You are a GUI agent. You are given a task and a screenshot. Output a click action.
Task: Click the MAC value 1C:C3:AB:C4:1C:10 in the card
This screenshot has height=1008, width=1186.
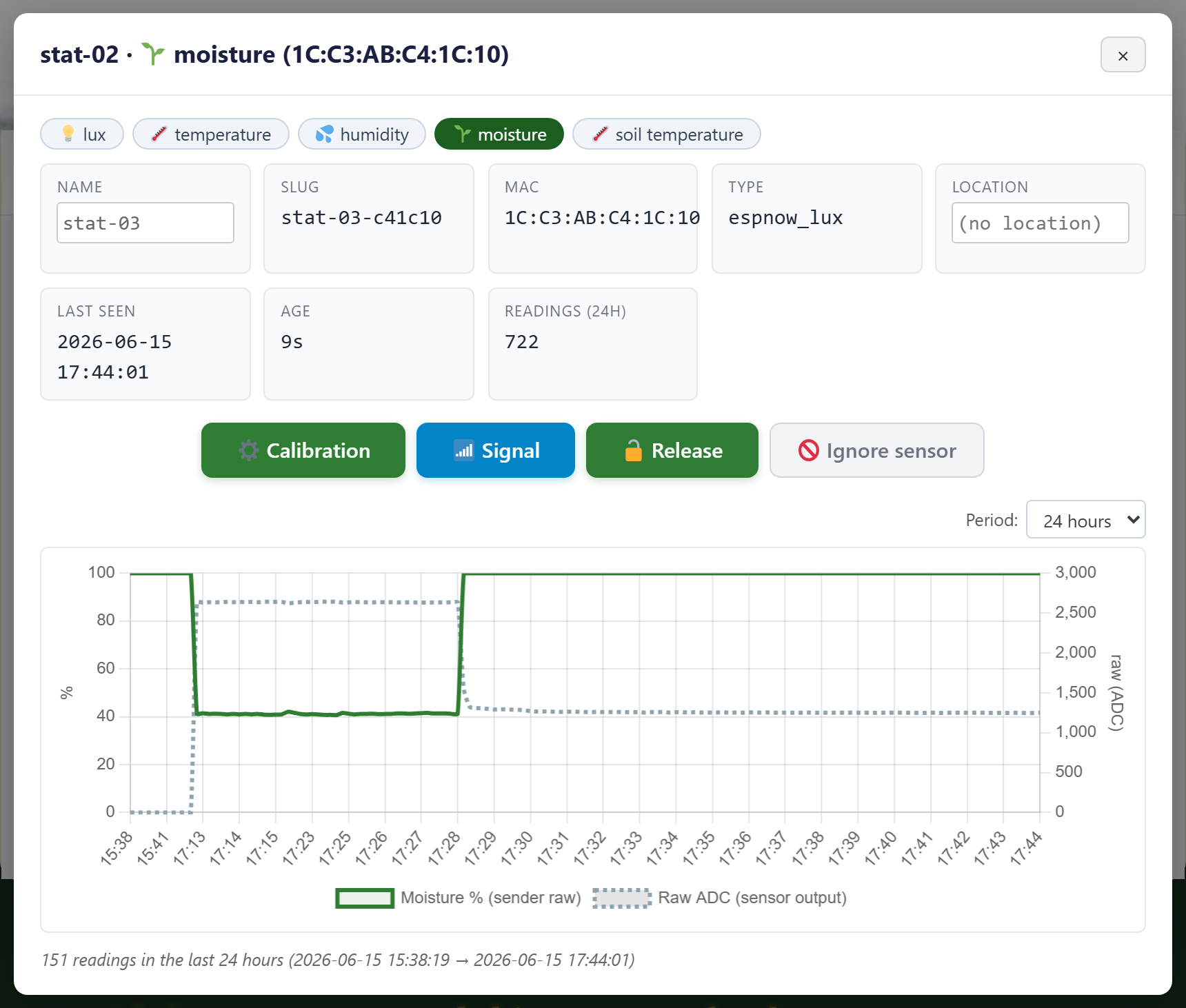tap(602, 218)
